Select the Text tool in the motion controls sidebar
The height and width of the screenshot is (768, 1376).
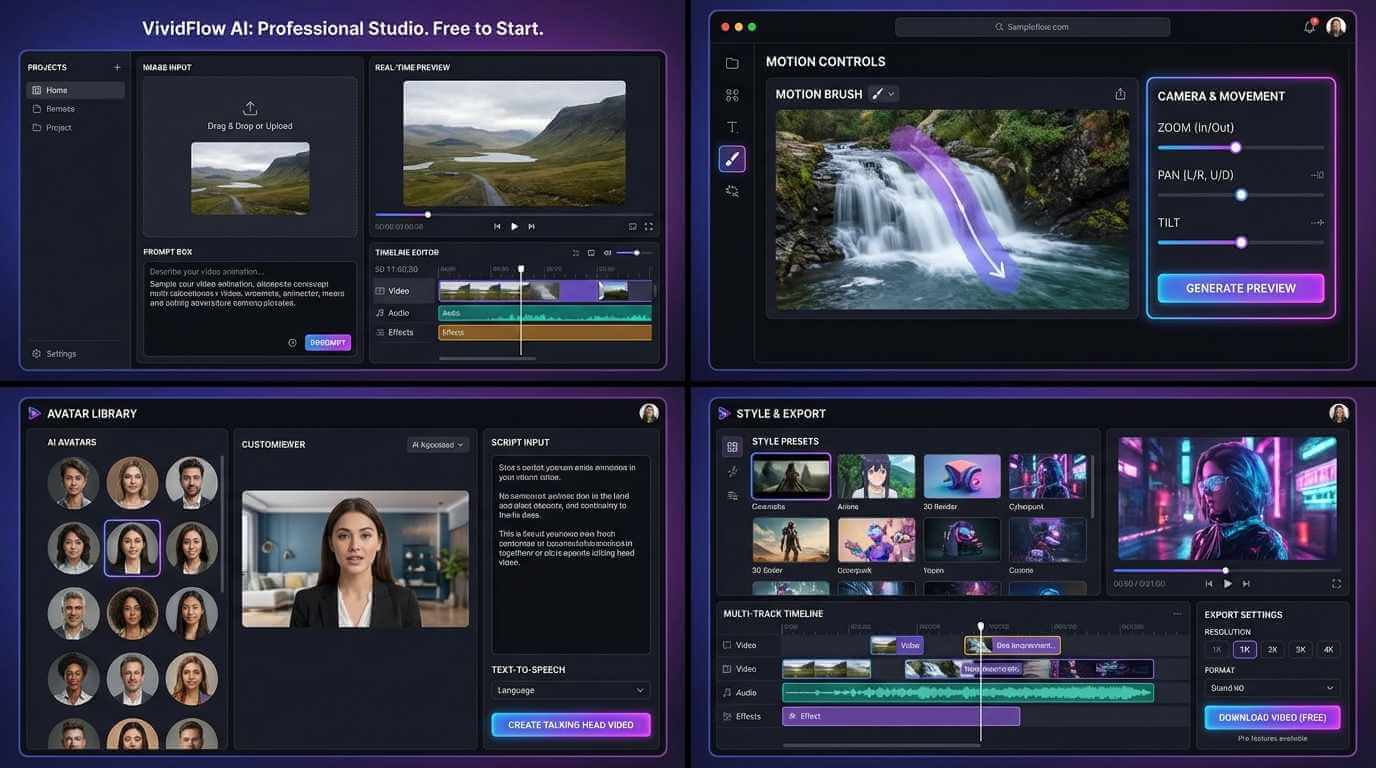pos(732,126)
